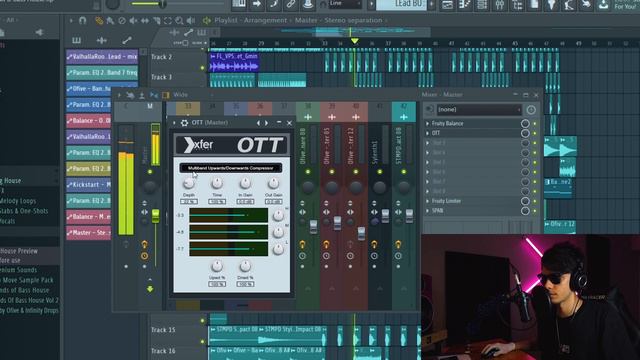Select mixer track 33 header
Image resolution: width=640 pixels, height=360 pixels.
click(188, 109)
